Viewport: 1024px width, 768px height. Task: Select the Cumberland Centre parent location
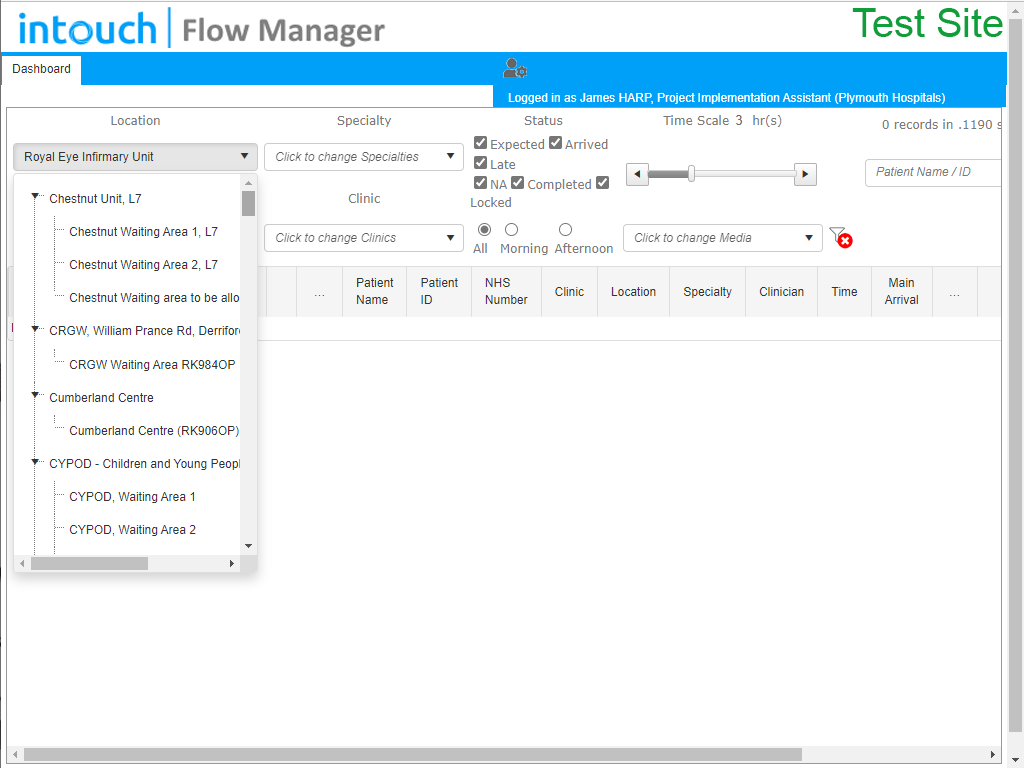click(101, 398)
